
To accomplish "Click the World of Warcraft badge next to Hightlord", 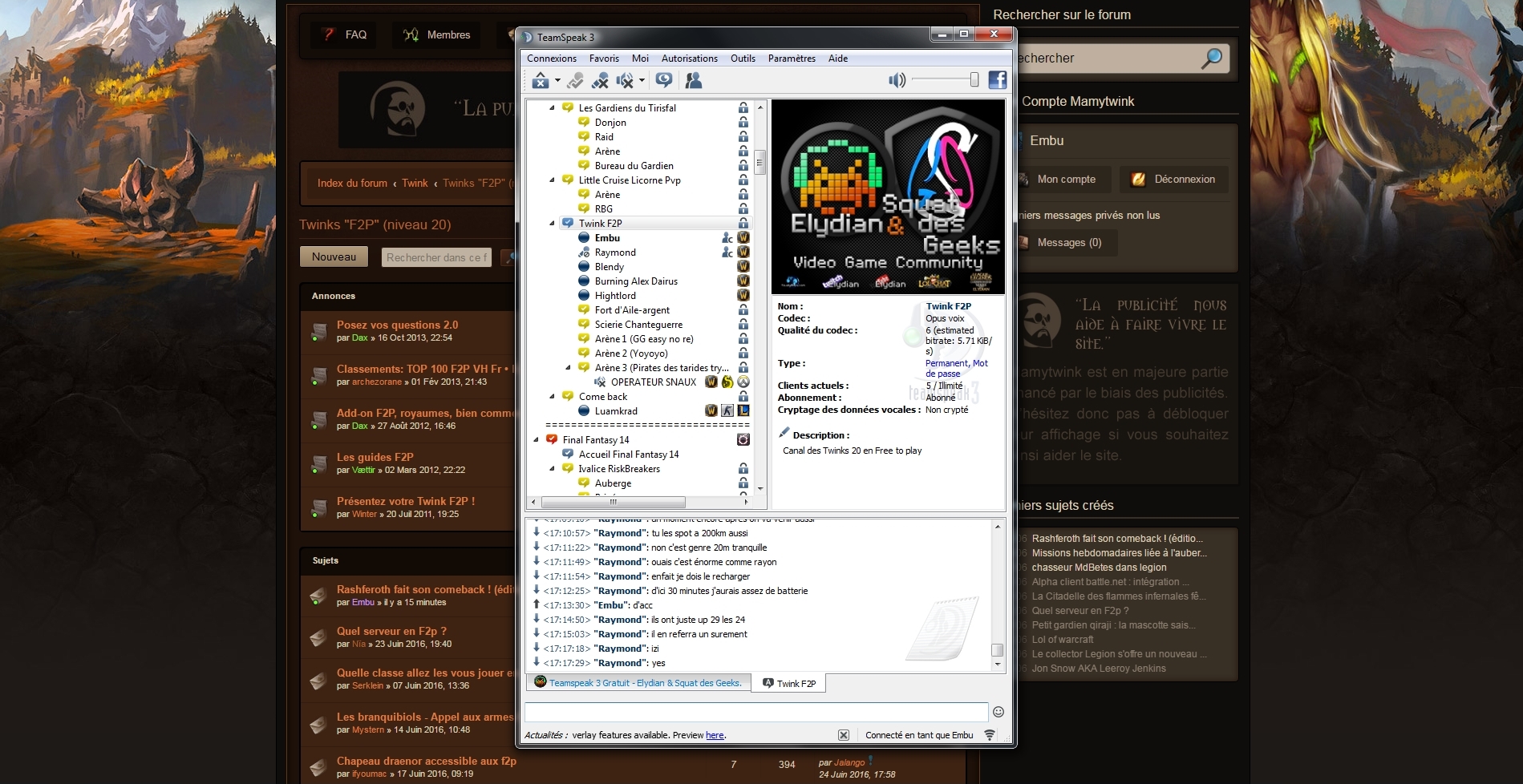I will pos(743,296).
